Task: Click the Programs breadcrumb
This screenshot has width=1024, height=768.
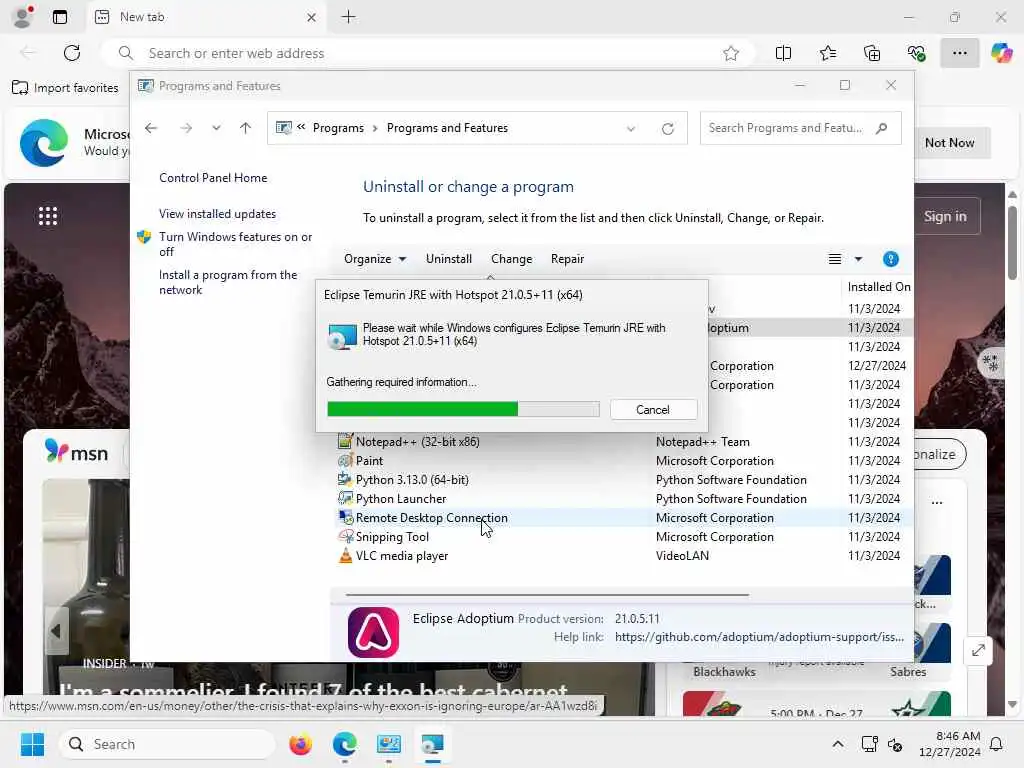Action: click(338, 128)
